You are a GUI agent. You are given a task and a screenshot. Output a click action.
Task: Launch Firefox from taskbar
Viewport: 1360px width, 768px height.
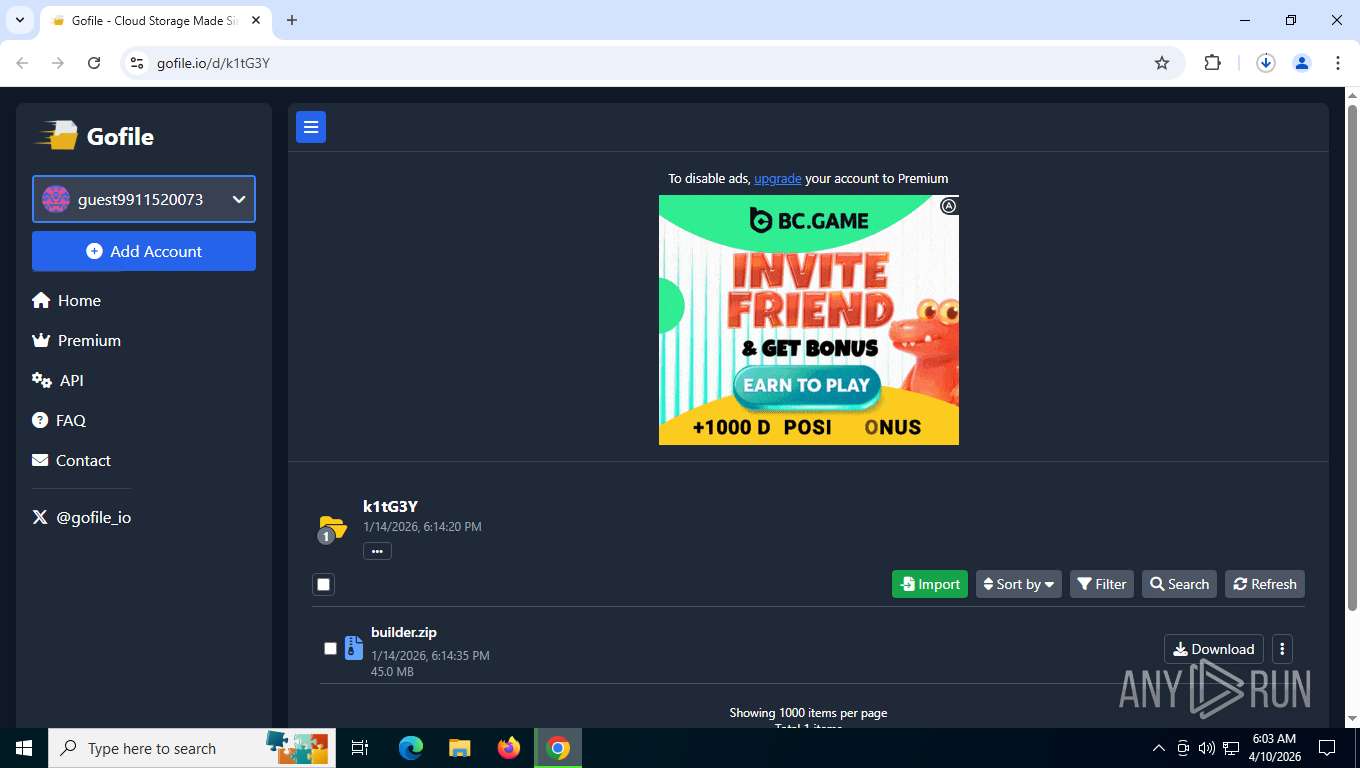point(509,748)
